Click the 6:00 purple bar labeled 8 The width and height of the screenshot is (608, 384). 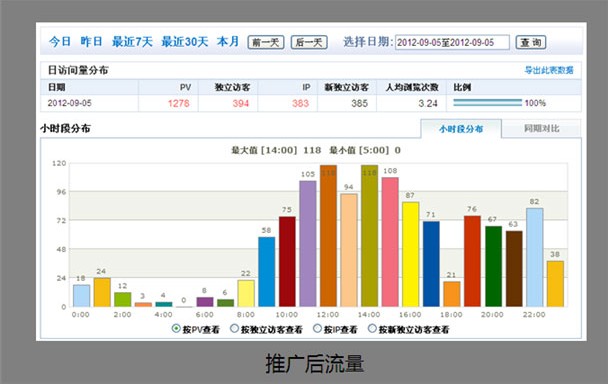pyautogui.click(x=205, y=302)
